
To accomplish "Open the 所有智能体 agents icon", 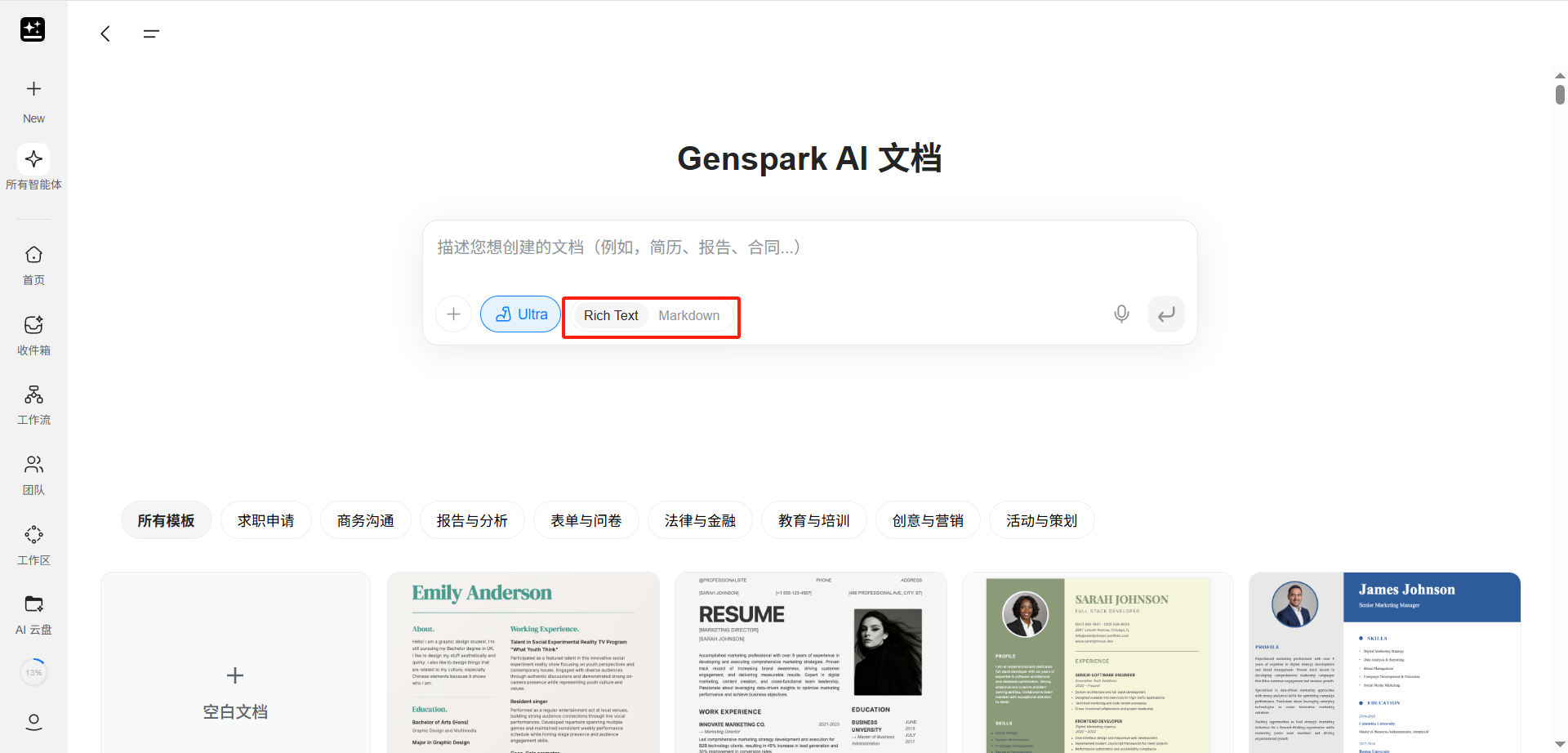I will [33, 159].
